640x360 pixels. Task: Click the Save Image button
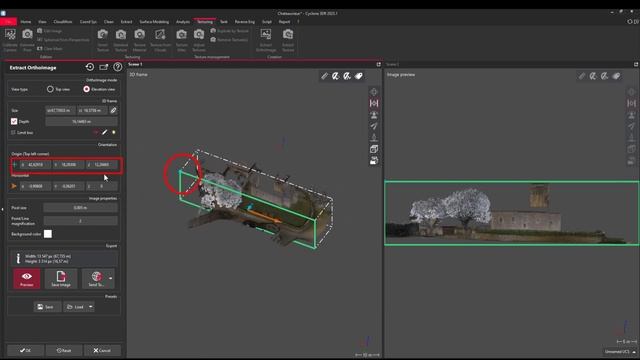click(61, 278)
